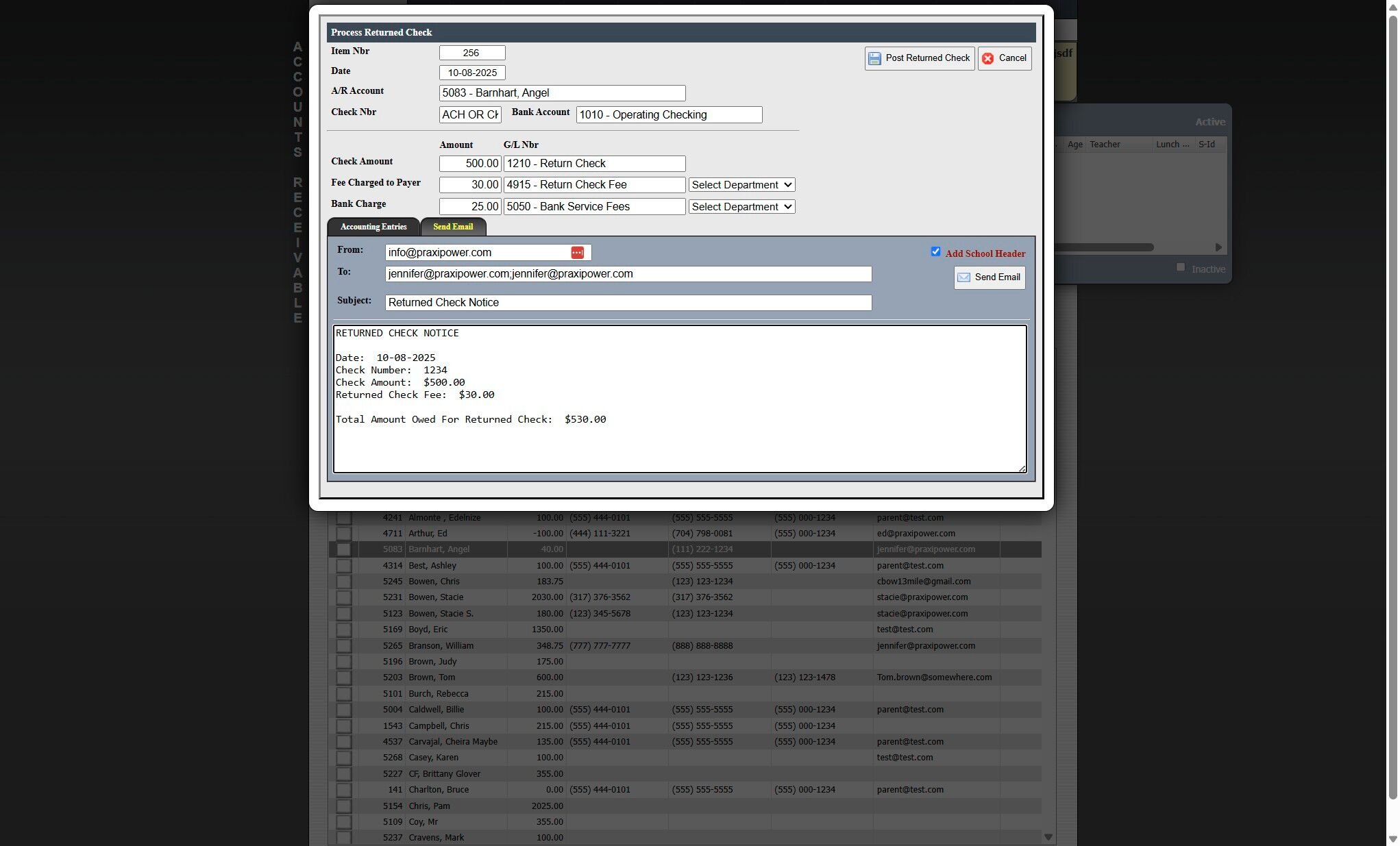1400x846 pixels.
Task: Open Fee Charged department dropdown
Action: tap(741, 185)
